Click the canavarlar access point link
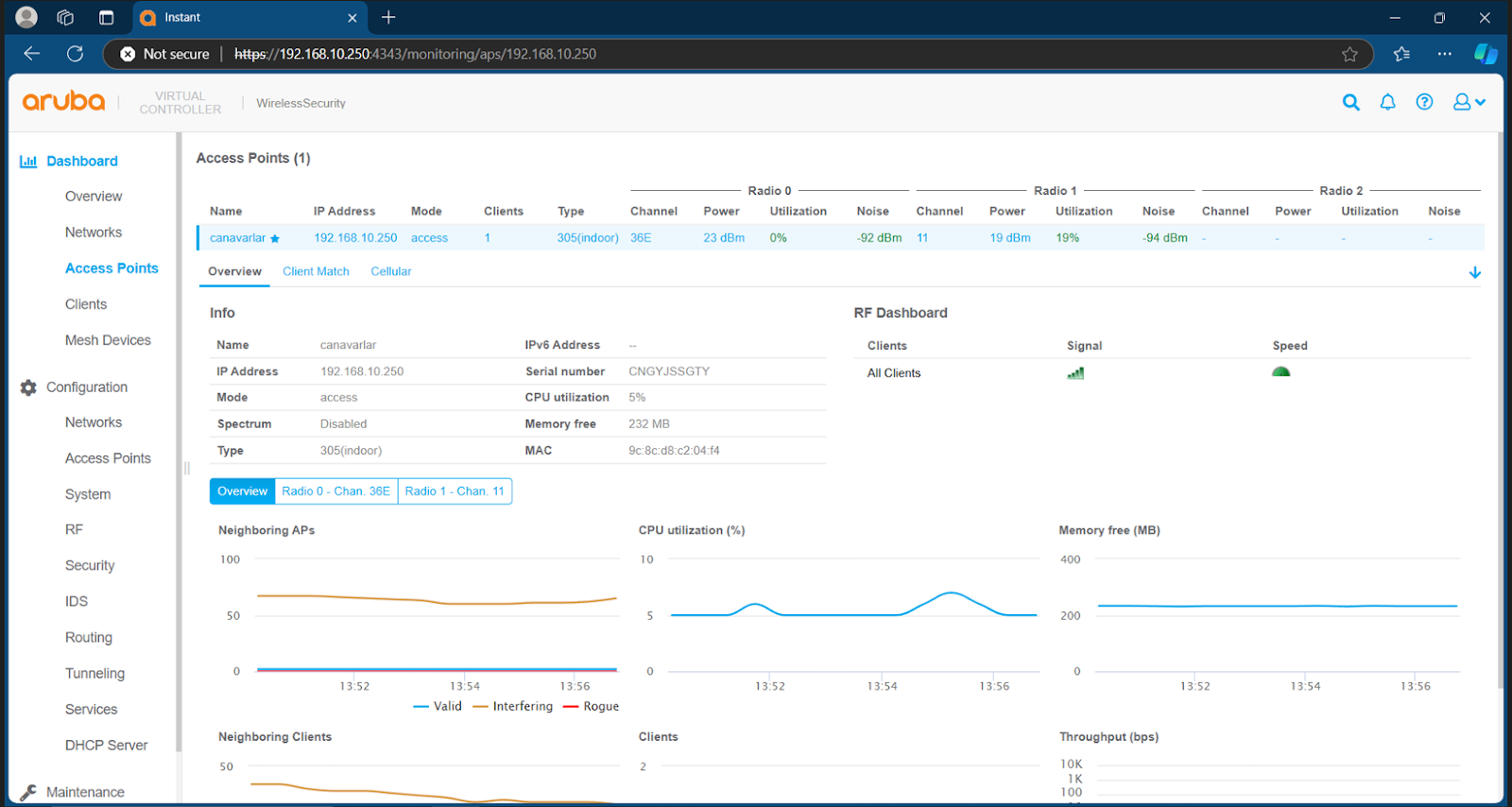 coord(238,238)
